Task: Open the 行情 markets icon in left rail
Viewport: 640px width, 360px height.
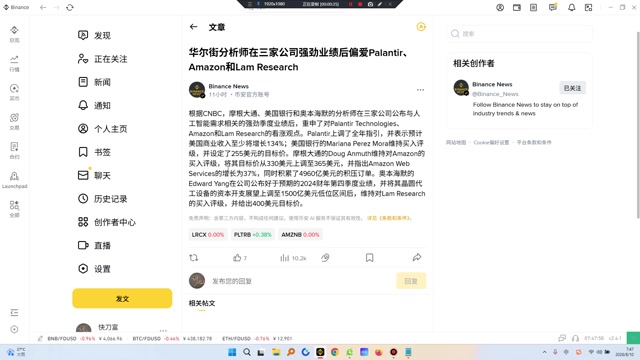Action: click(x=14, y=63)
